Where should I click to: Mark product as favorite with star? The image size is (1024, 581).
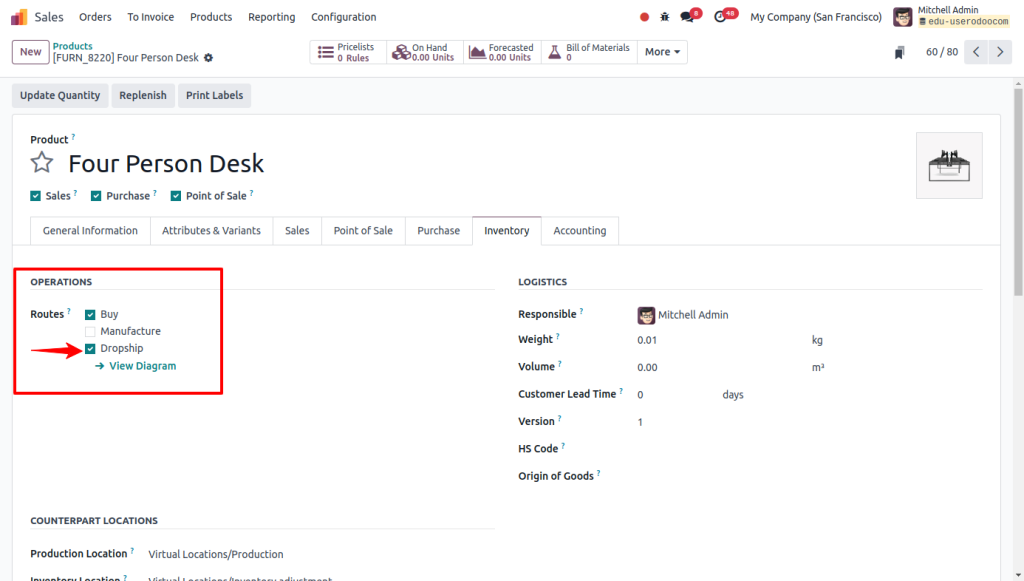pos(42,163)
